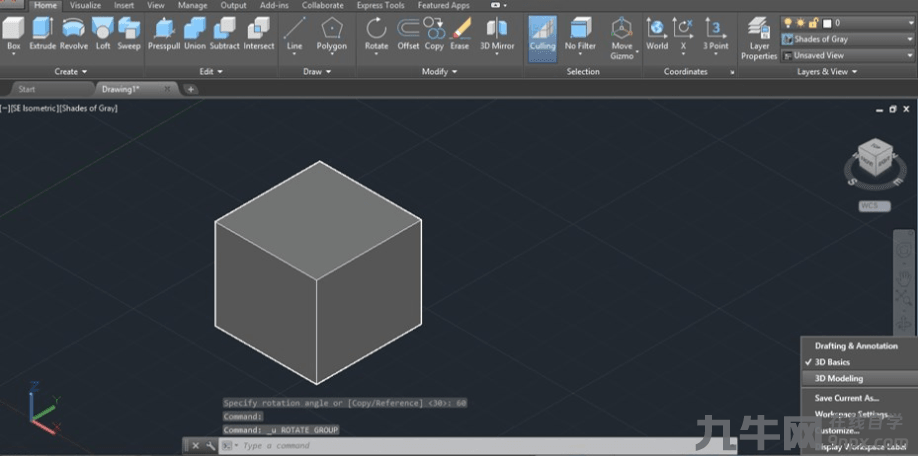Viewport: 918px width, 456px height.
Task: Open the Home ribbon tab
Action: click(46, 5)
